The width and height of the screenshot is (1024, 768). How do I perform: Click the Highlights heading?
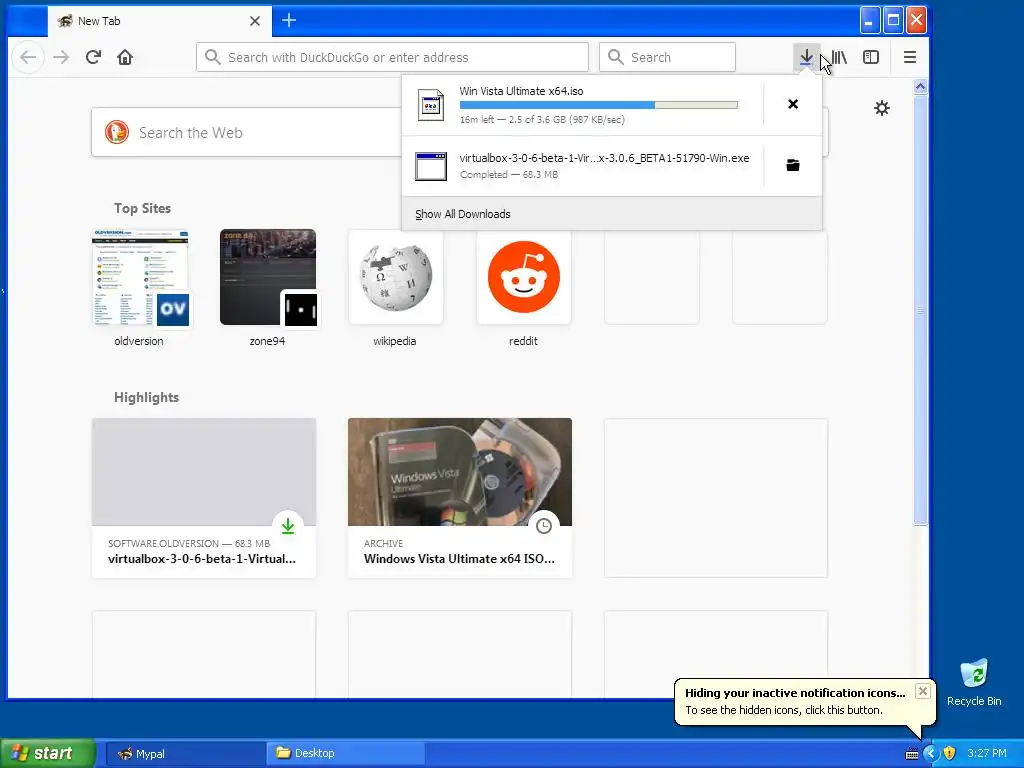click(146, 398)
